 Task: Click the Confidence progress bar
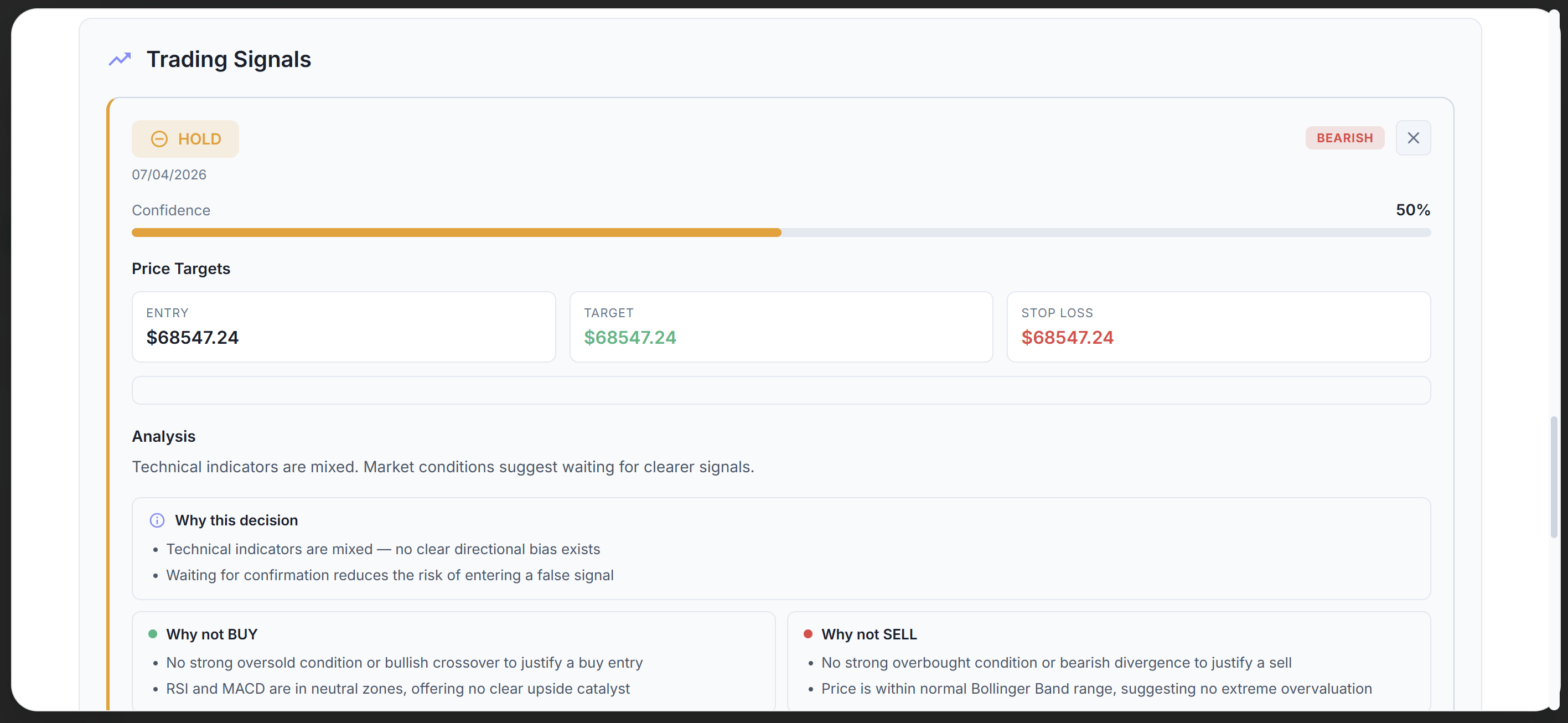tap(781, 233)
